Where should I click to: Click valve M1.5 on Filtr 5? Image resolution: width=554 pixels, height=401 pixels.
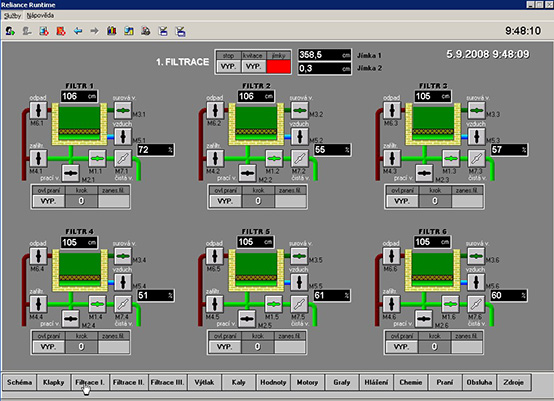click(x=273, y=304)
